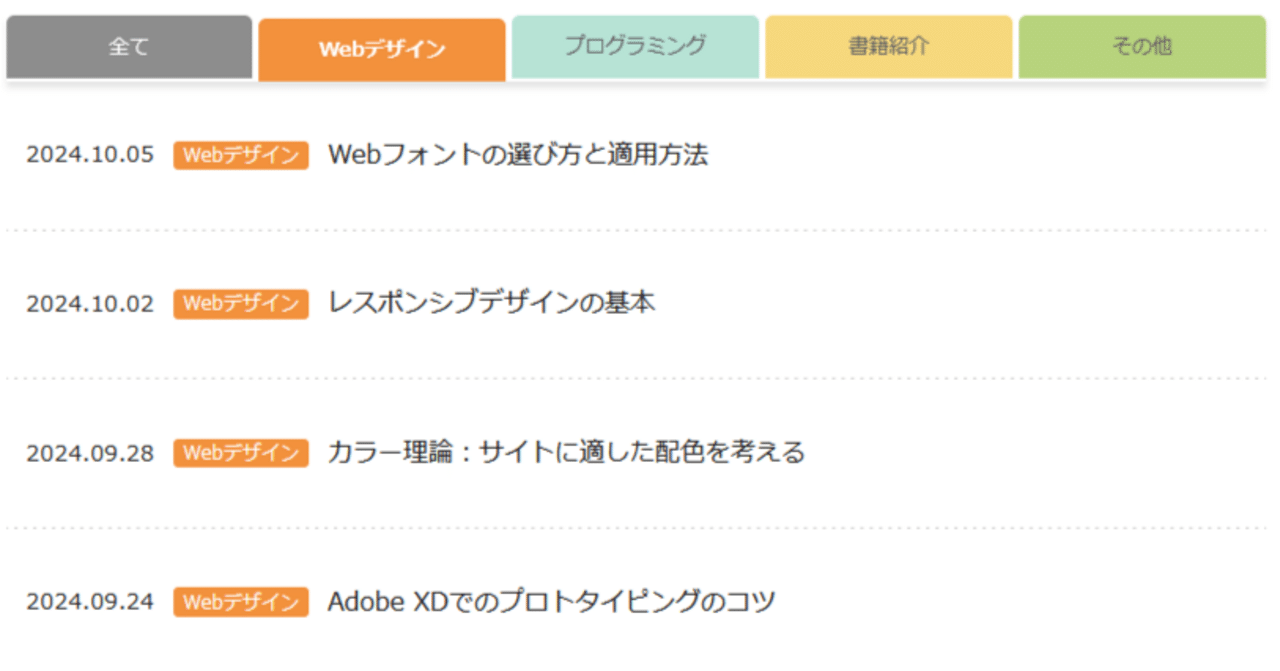Click the date 2024.10.05

[x=90, y=155]
